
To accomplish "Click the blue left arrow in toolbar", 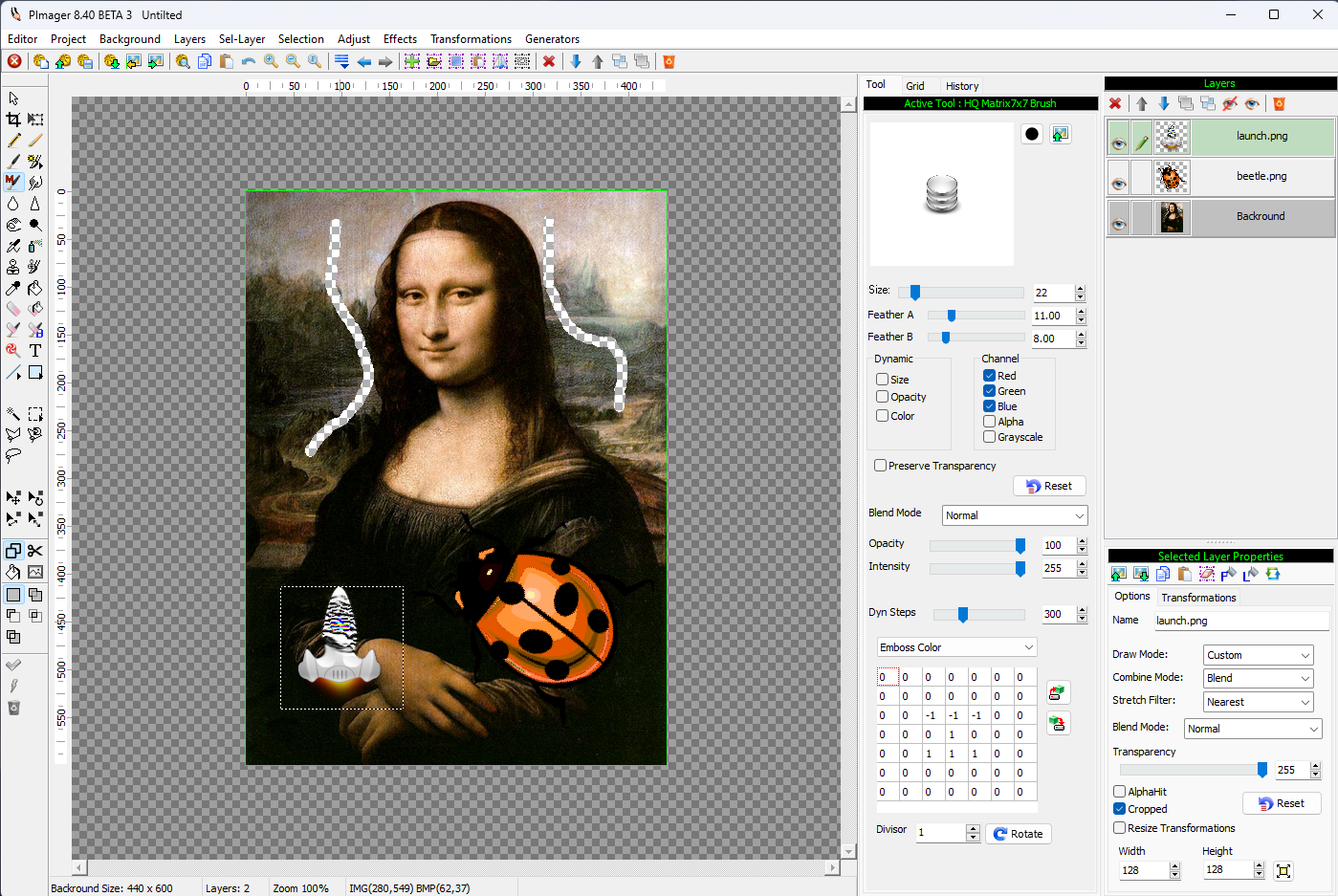I will 364,61.
